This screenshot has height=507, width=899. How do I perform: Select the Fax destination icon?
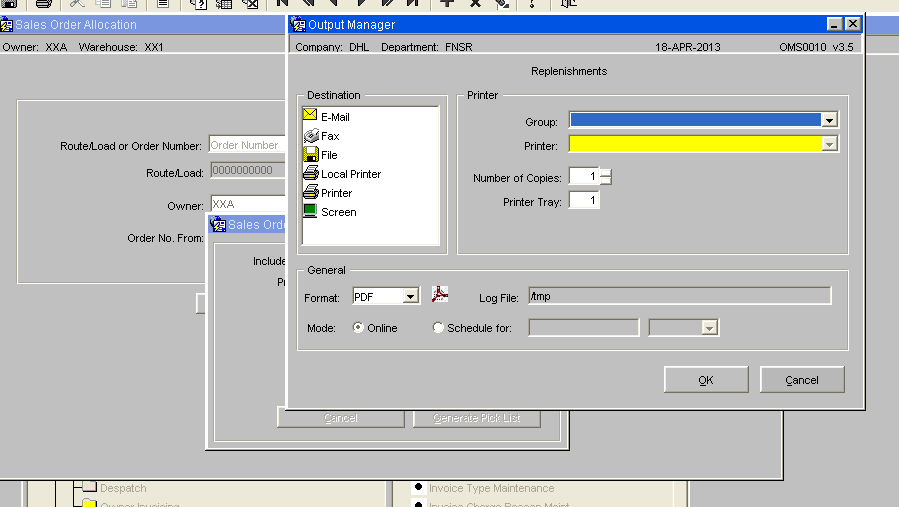click(x=311, y=135)
